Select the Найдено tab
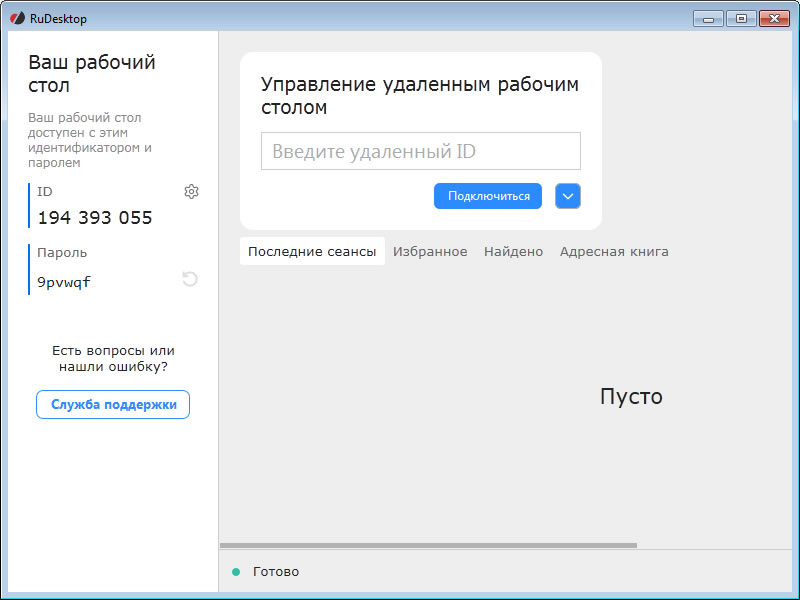 (x=513, y=251)
